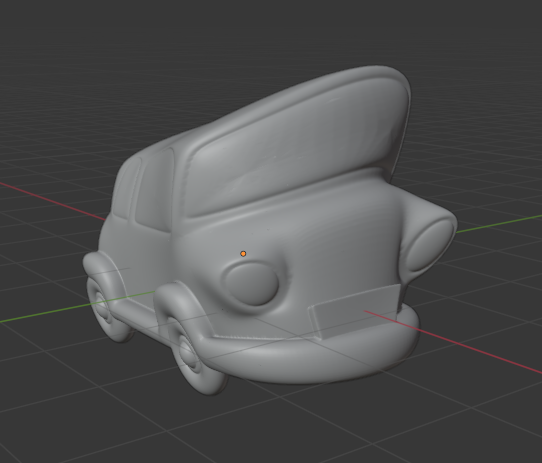This screenshot has width=542, height=463.
Task: Click the car model's round front headlight
Action: point(251,283)
